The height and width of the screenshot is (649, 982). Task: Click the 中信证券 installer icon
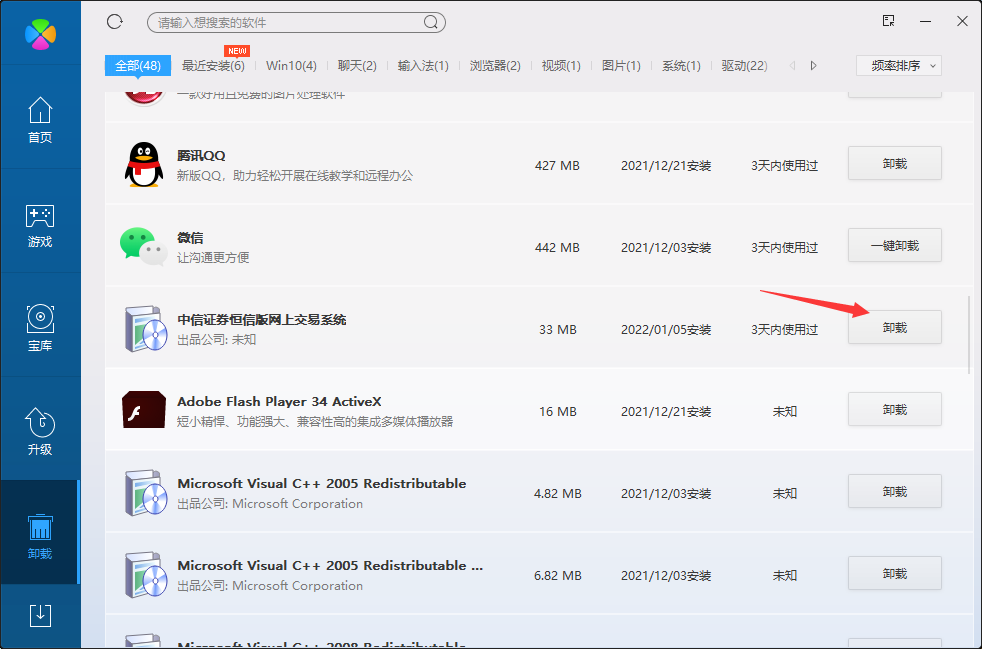pos(145,329)
